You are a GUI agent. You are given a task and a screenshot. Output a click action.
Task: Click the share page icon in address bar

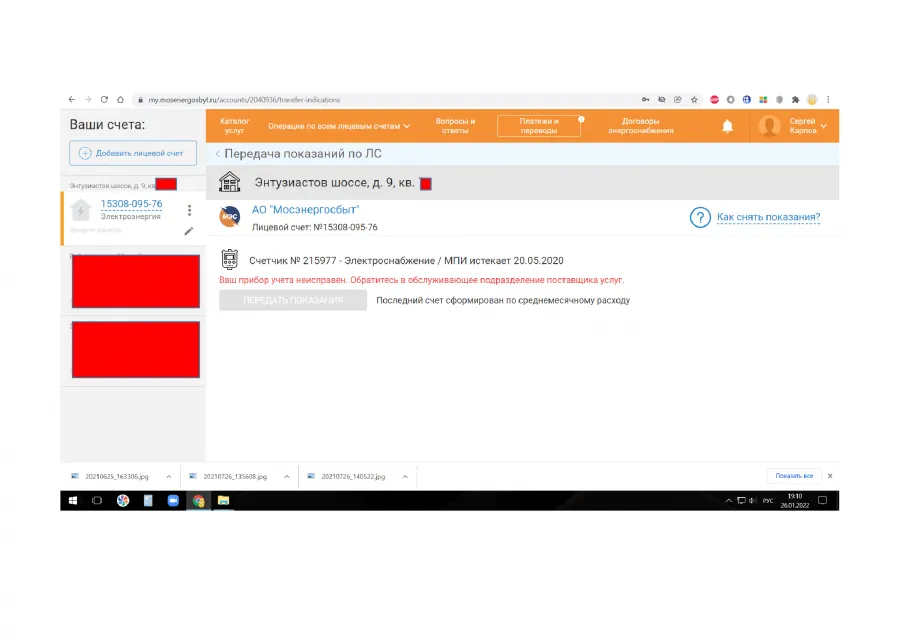click(x=678, y=99)
